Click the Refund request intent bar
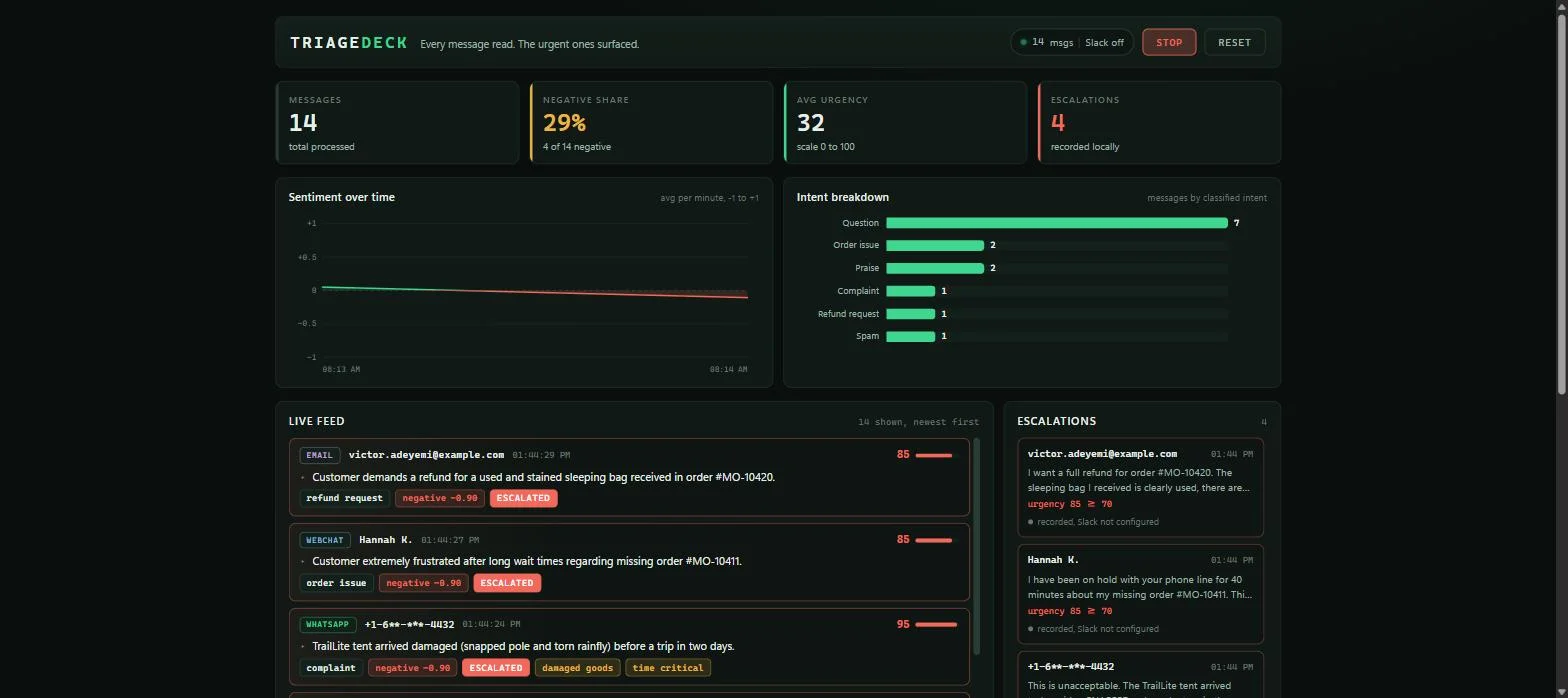This screenshot has height=698, width=1568. 910,314
